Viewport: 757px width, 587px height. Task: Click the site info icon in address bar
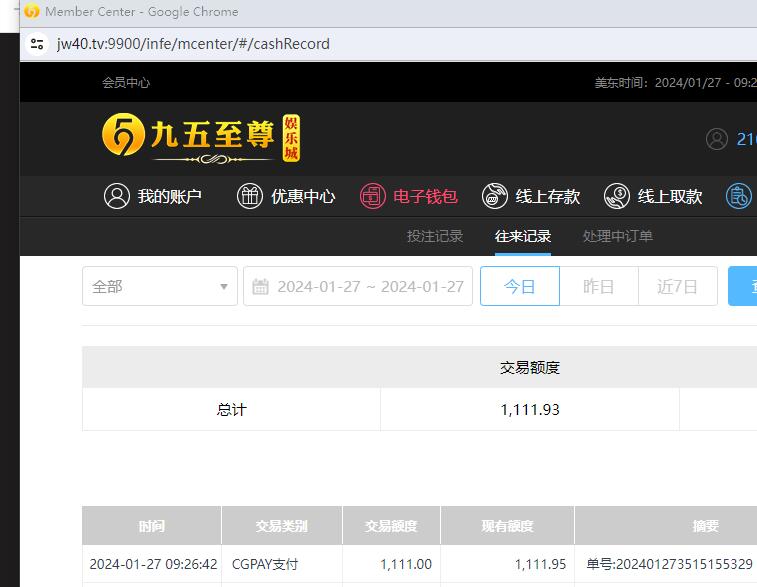[37, 44]
